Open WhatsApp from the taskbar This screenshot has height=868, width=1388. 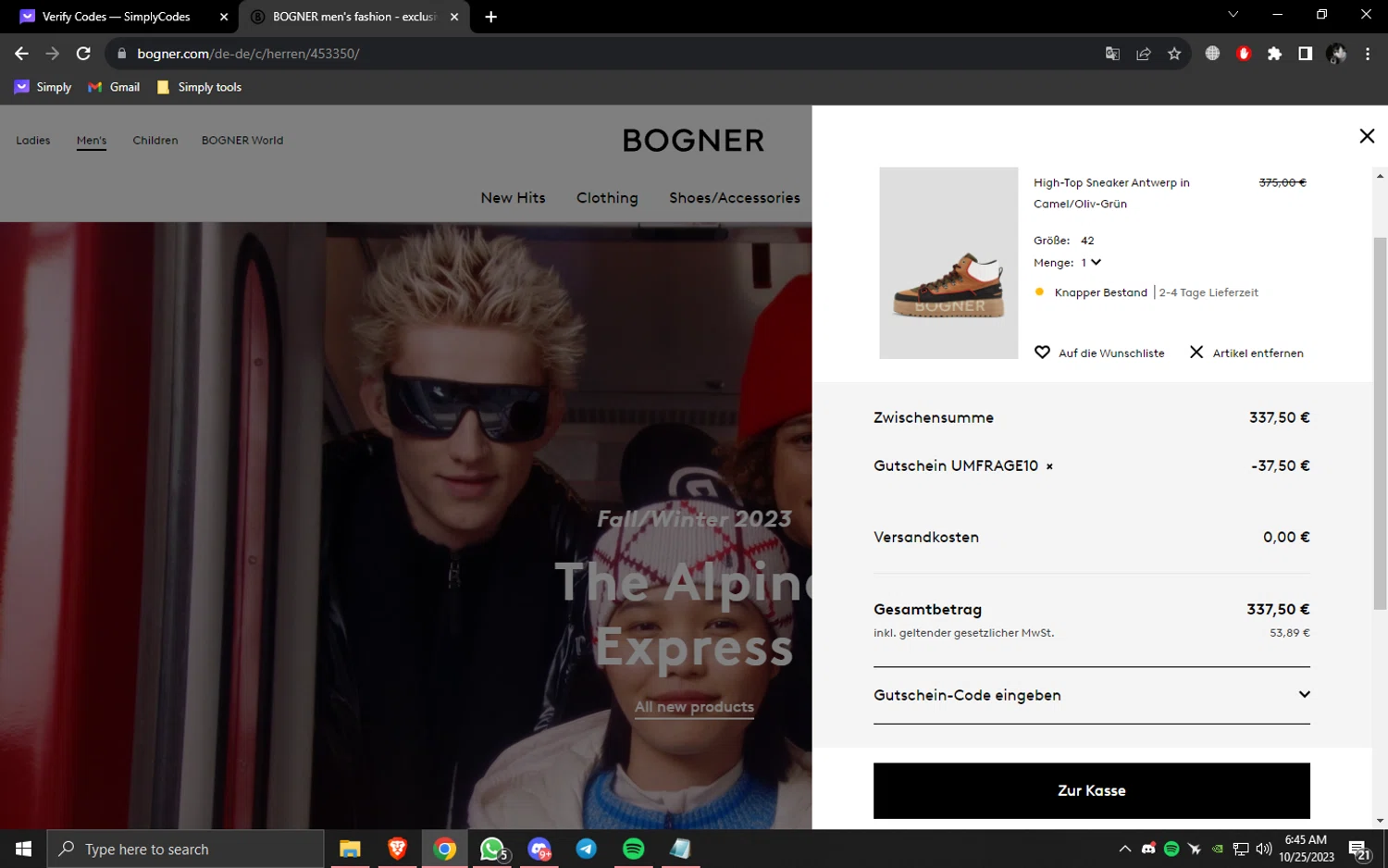coord(493,849)
